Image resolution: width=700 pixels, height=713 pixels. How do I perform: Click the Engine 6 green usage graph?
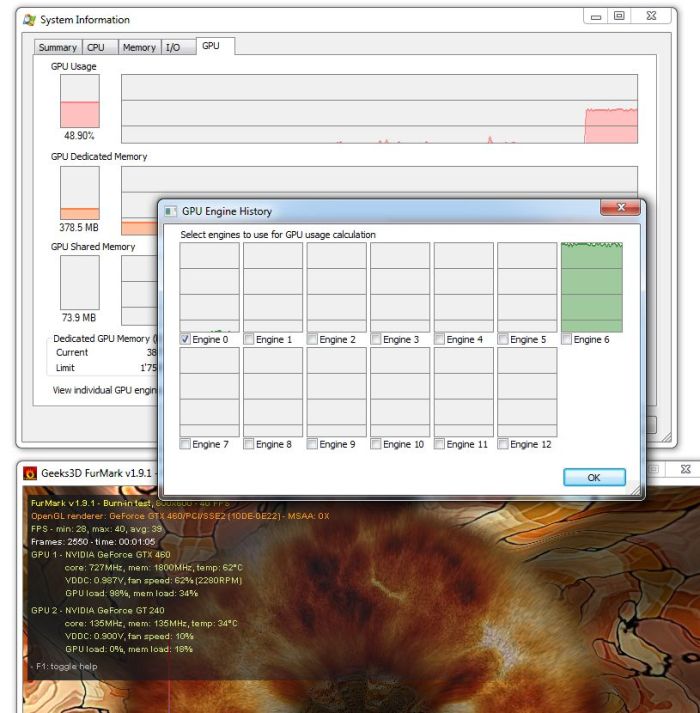pyautogui.click(x=592, y=287)
